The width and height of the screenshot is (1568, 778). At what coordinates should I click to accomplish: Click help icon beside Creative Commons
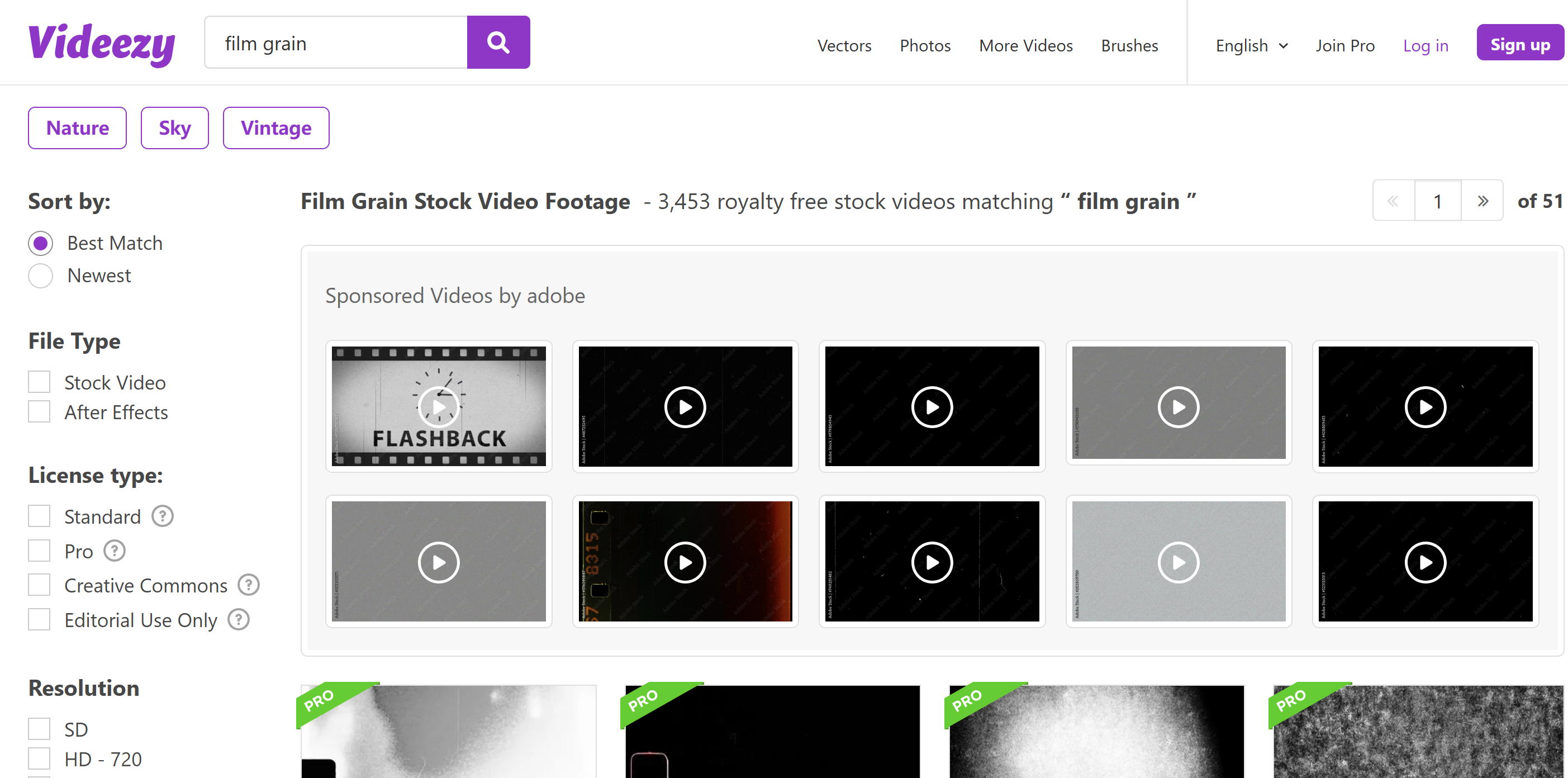248,585
